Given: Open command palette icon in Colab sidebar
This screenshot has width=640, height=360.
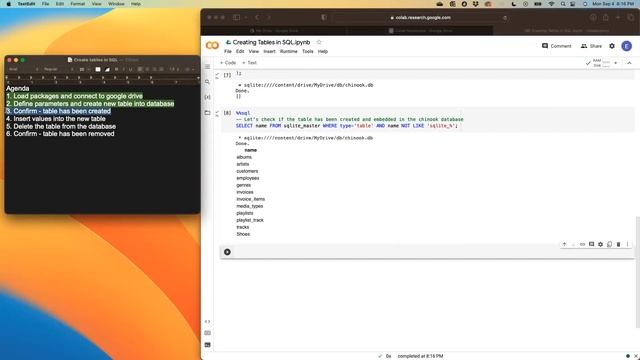Looking at the screenshot, I should pyautogui.click(x=207, y=333).
